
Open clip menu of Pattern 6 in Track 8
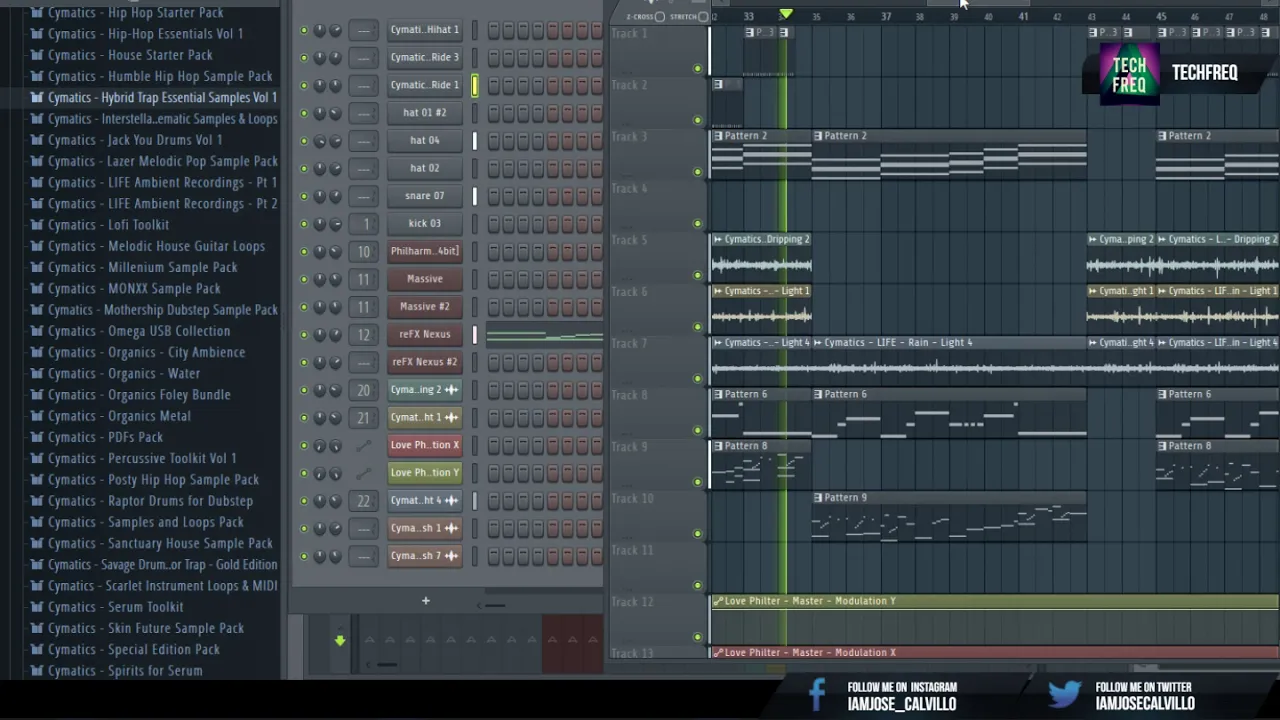[x=718, y=395]
